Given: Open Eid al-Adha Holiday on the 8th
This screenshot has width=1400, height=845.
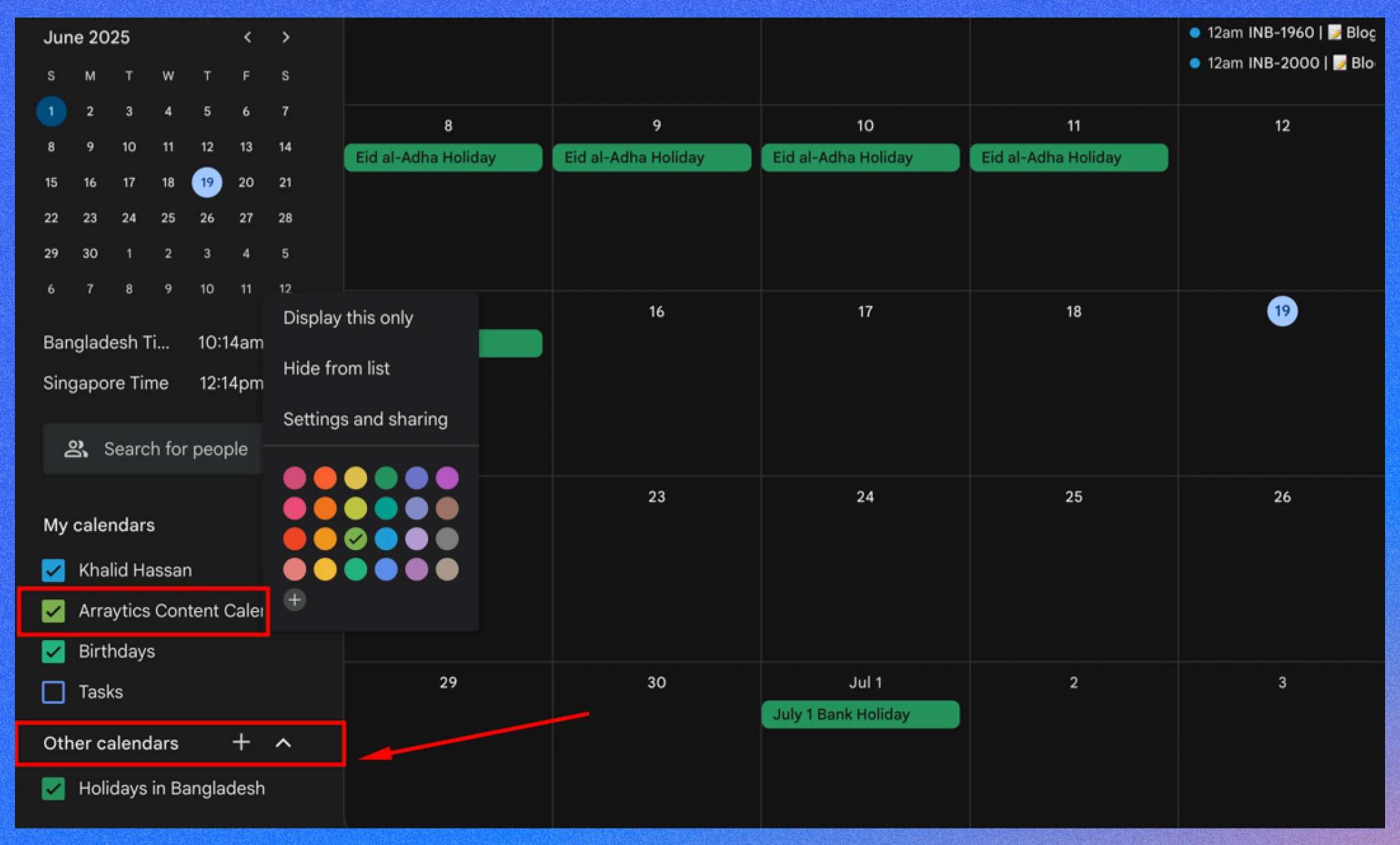Looking at the screenshot, I should tap(443, 157).
